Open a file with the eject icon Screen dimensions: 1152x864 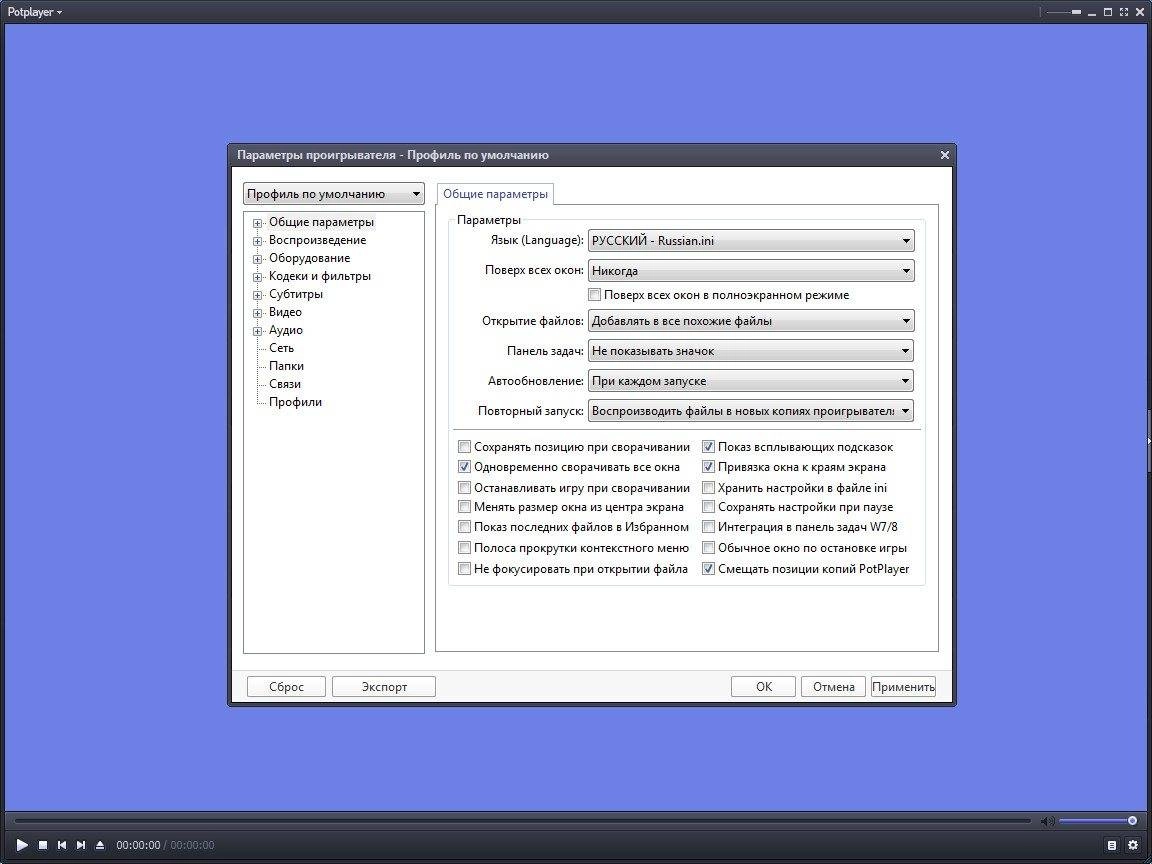[100, 845]
